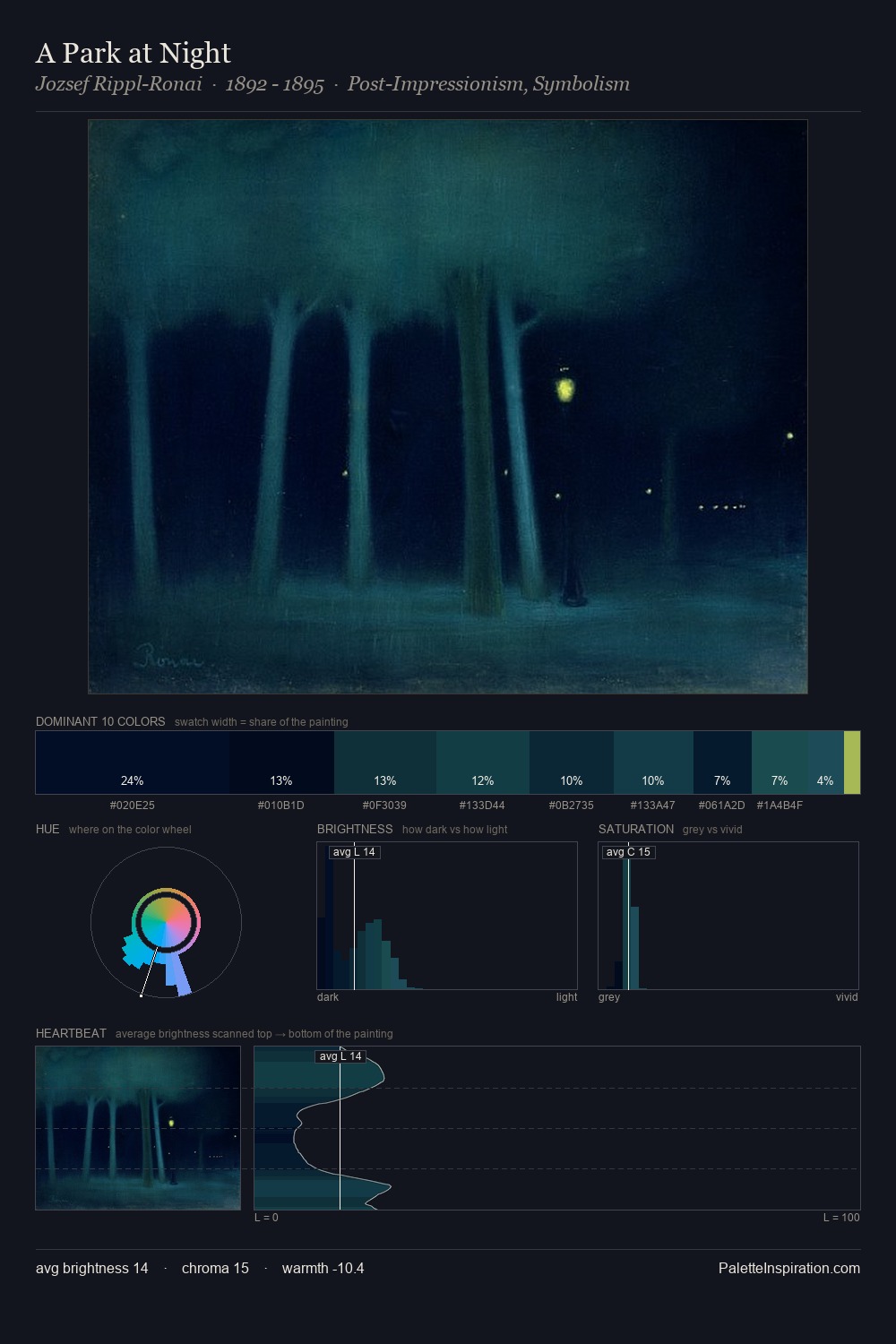Click artist name Jozsef Rippl-Ronai

click(119, 84)
